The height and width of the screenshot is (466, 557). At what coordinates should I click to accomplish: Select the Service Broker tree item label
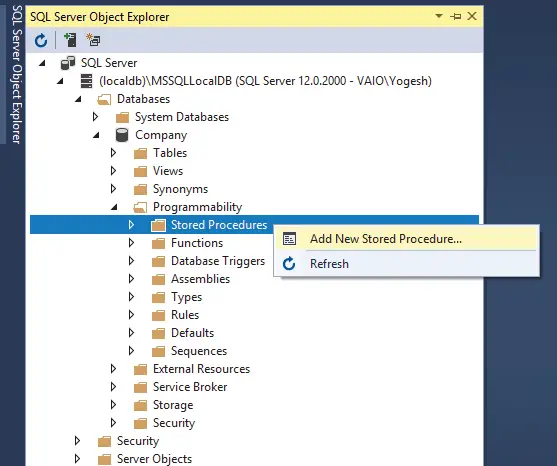point(190,387)
